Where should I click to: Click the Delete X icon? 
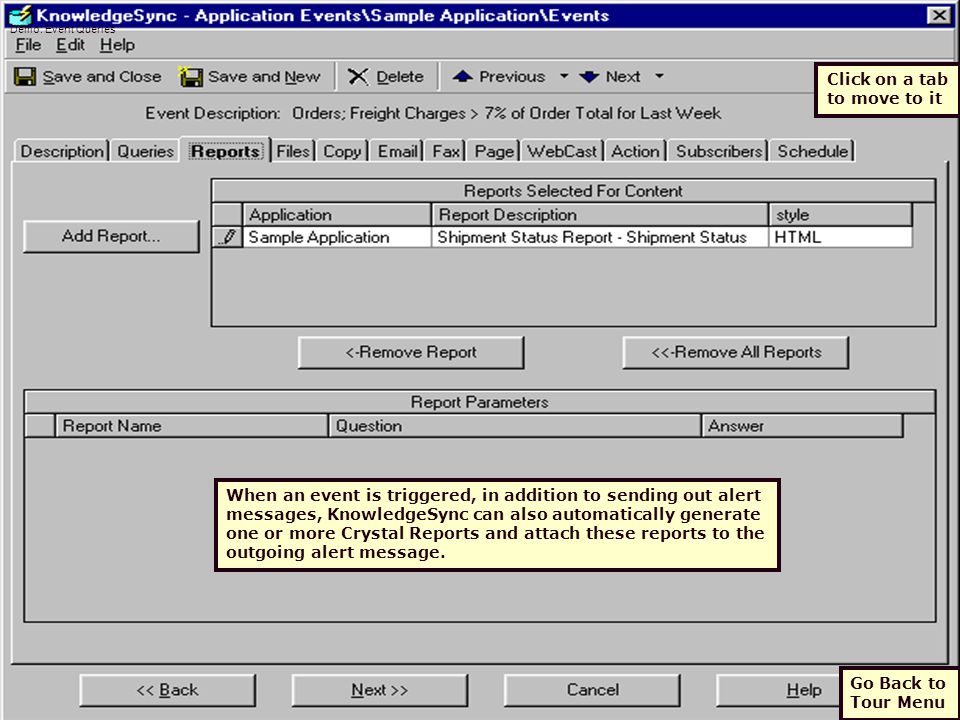click(x=358, y=77)
